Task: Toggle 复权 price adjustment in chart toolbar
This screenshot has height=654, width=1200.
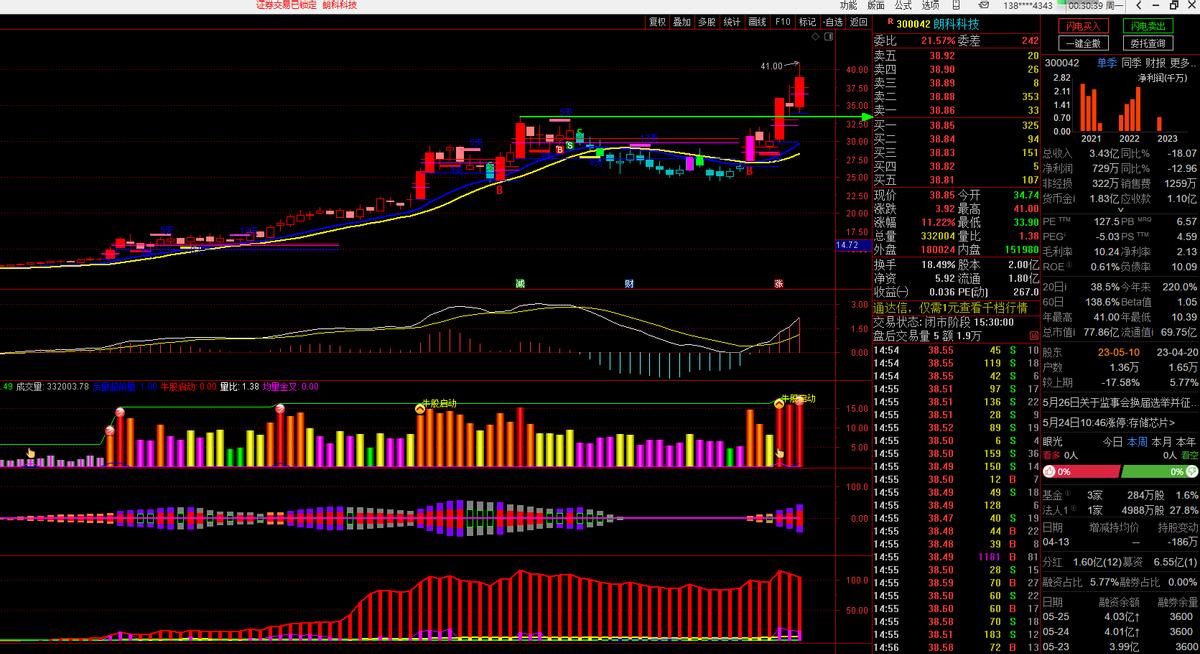Action: (657, 22)
